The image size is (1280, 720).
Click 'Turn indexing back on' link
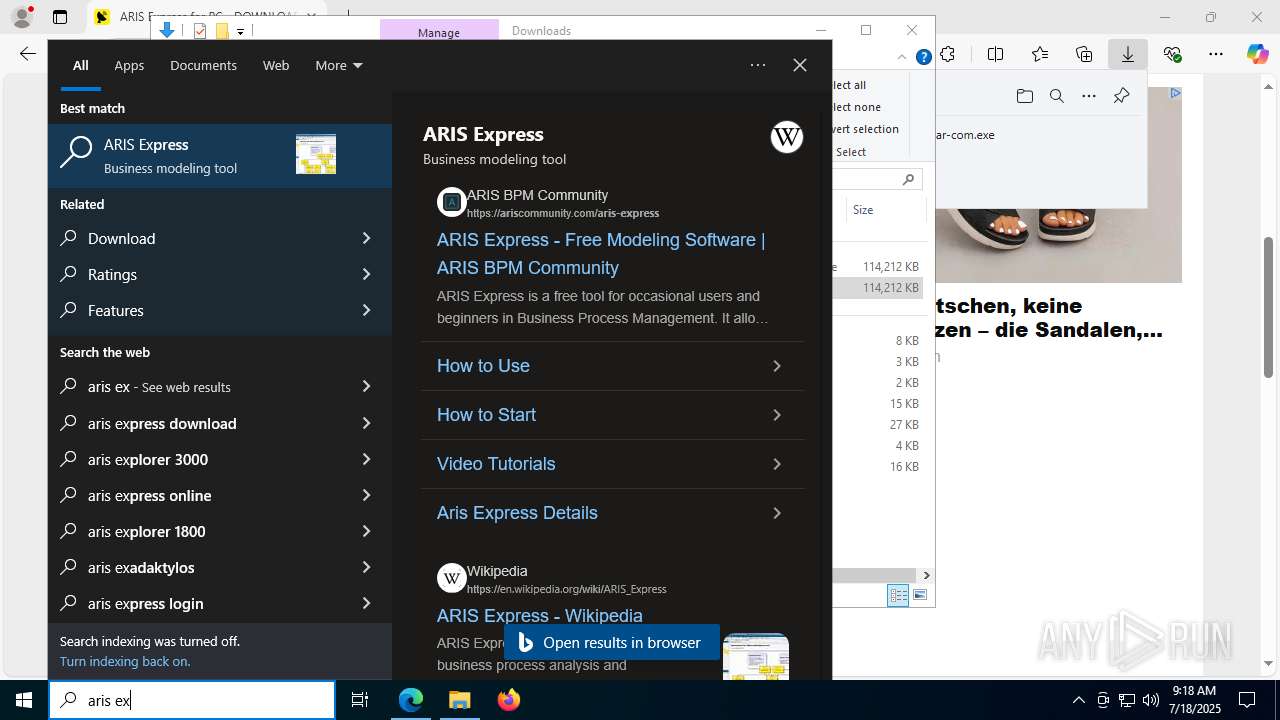pyautogui.click(x=125, y=661)
